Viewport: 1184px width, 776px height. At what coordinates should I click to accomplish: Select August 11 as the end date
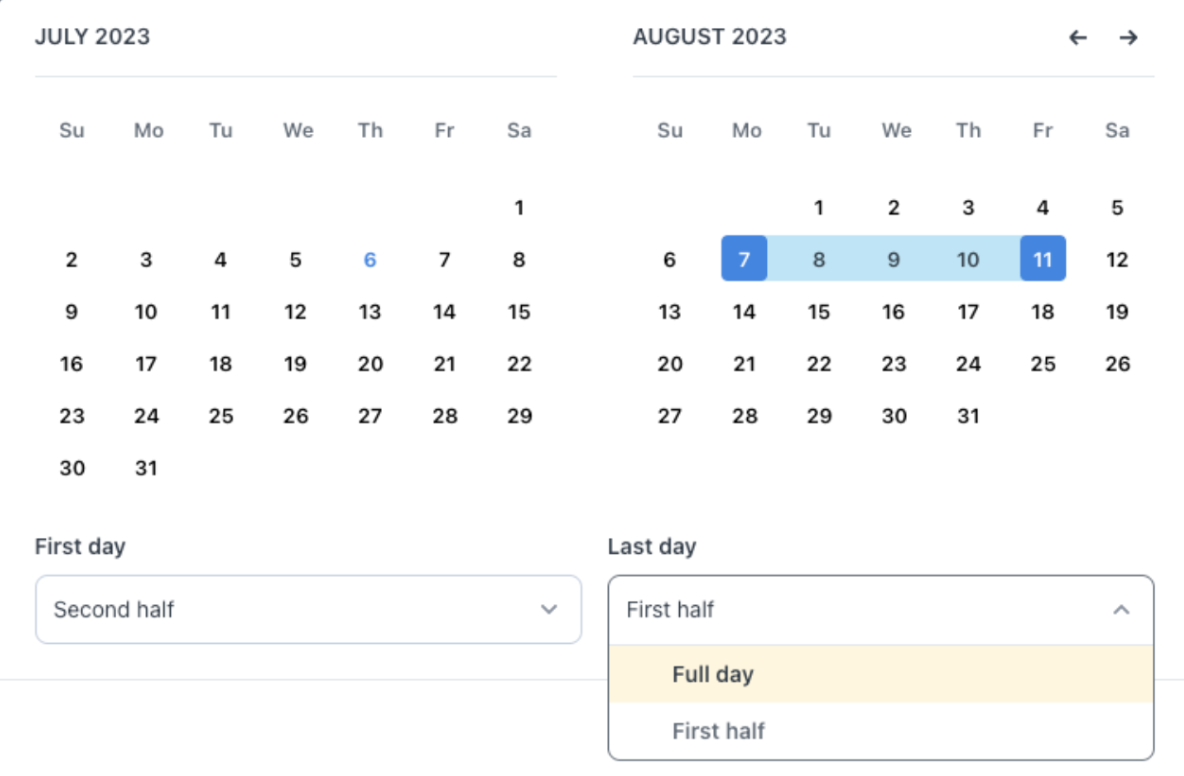tap(1043, 259)
